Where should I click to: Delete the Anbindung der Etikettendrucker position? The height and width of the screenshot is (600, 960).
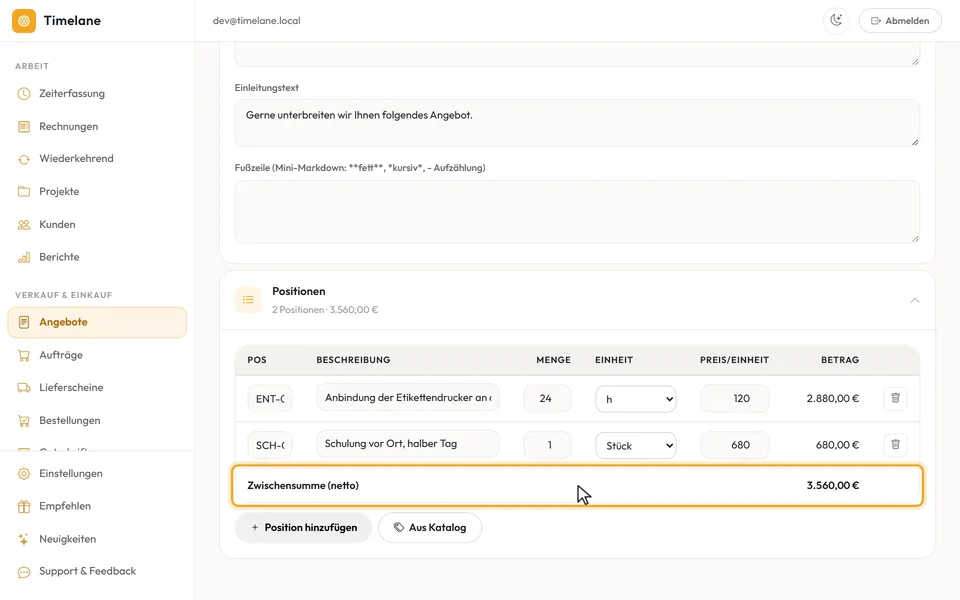(895, 398)
